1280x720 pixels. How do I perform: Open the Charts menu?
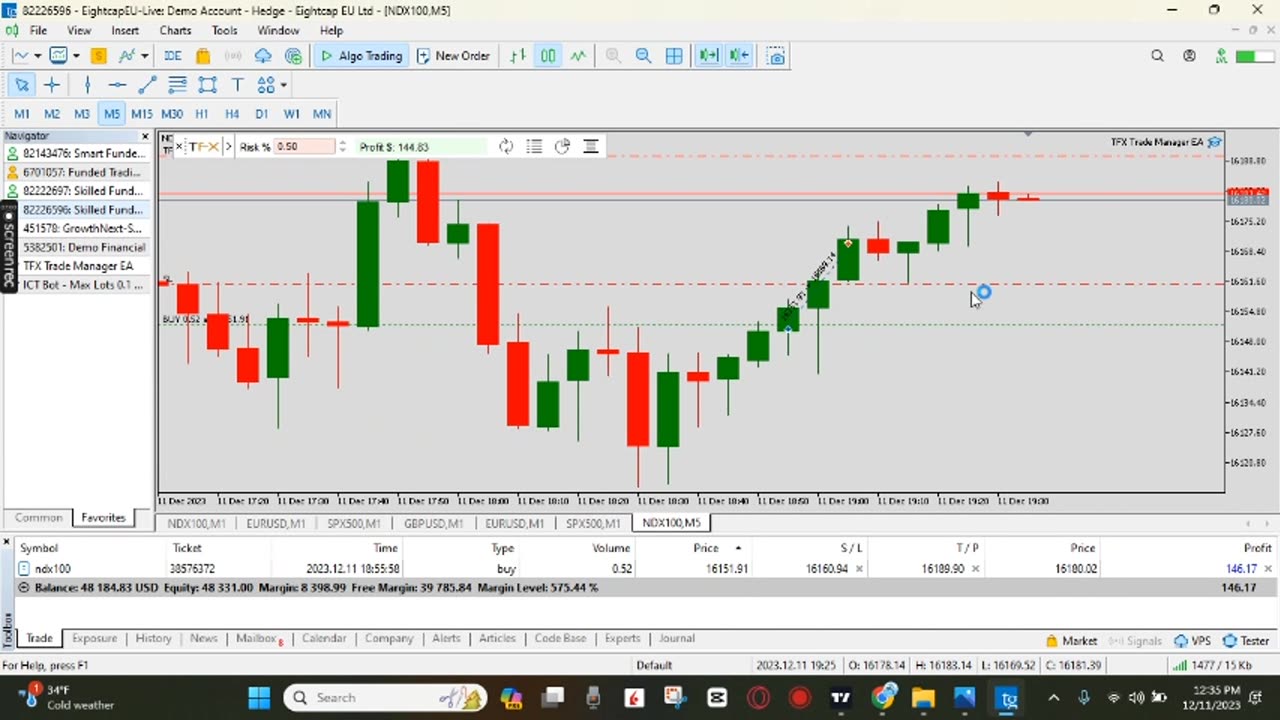[x=175, y=31]
